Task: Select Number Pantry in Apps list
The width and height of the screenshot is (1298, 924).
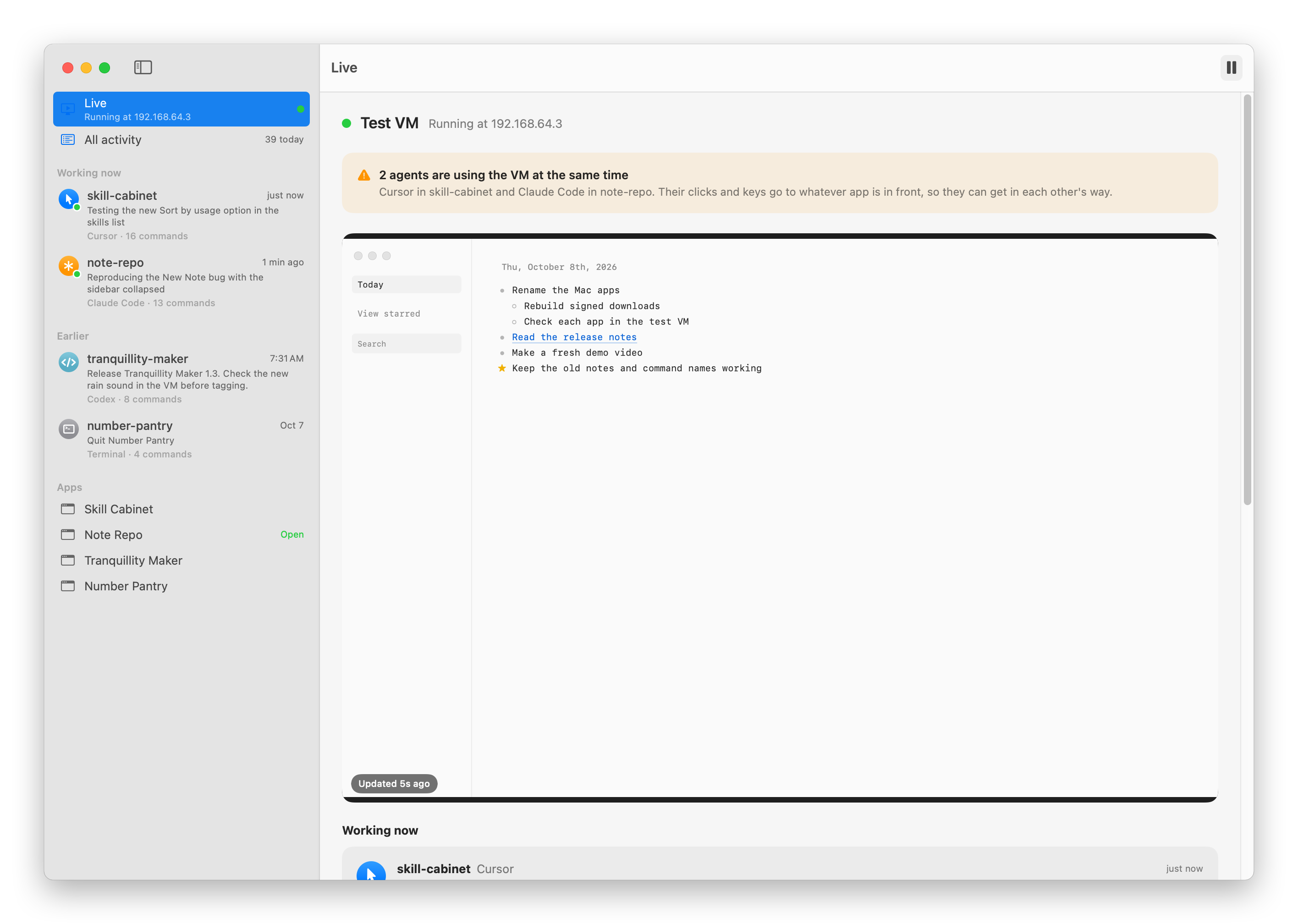Action: tap(181, 587)
